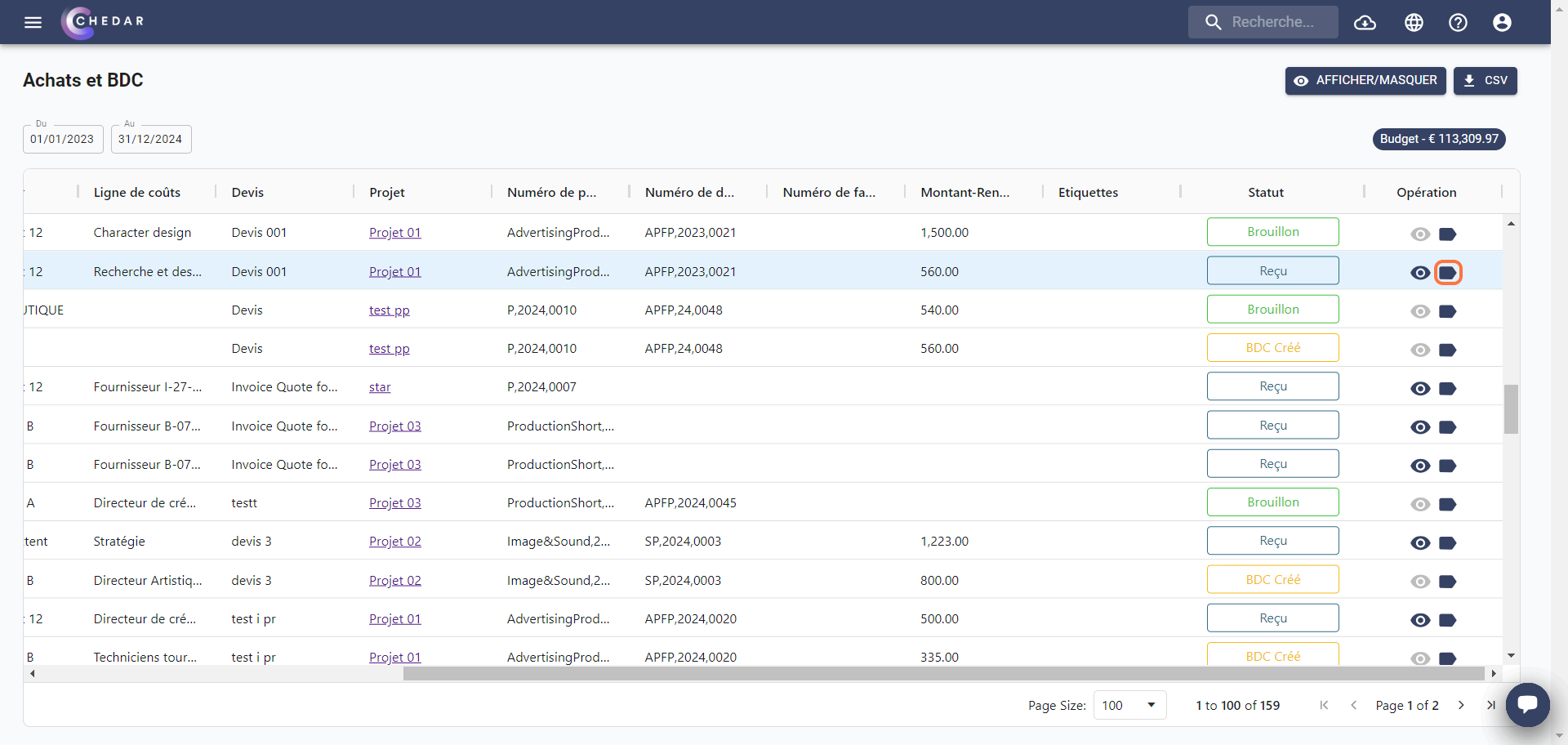Toggle eye icon in Character design row
The height and width of the screenshot is (745, 1568).
(1420, 234)
